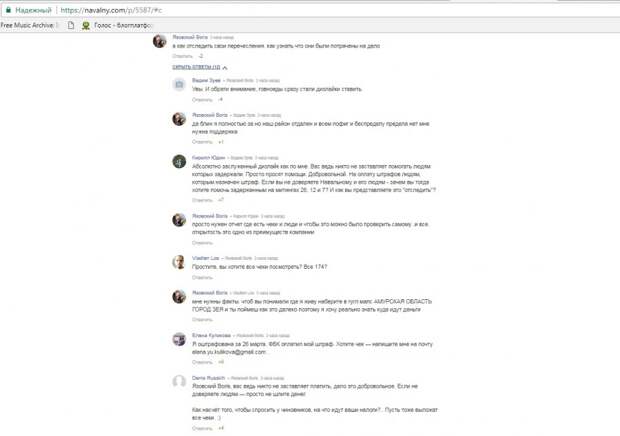Click Ответить under Vladten Los's comment

202,277
